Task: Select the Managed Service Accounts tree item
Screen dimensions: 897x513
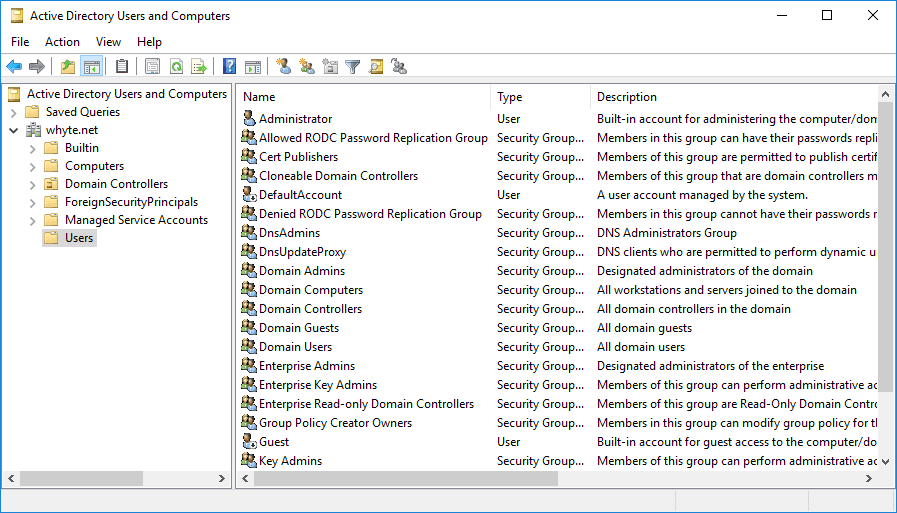Action: 136,220
